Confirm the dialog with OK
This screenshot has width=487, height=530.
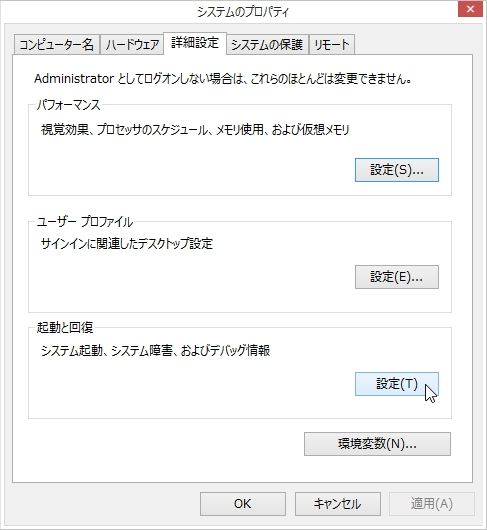pos(243,504)
